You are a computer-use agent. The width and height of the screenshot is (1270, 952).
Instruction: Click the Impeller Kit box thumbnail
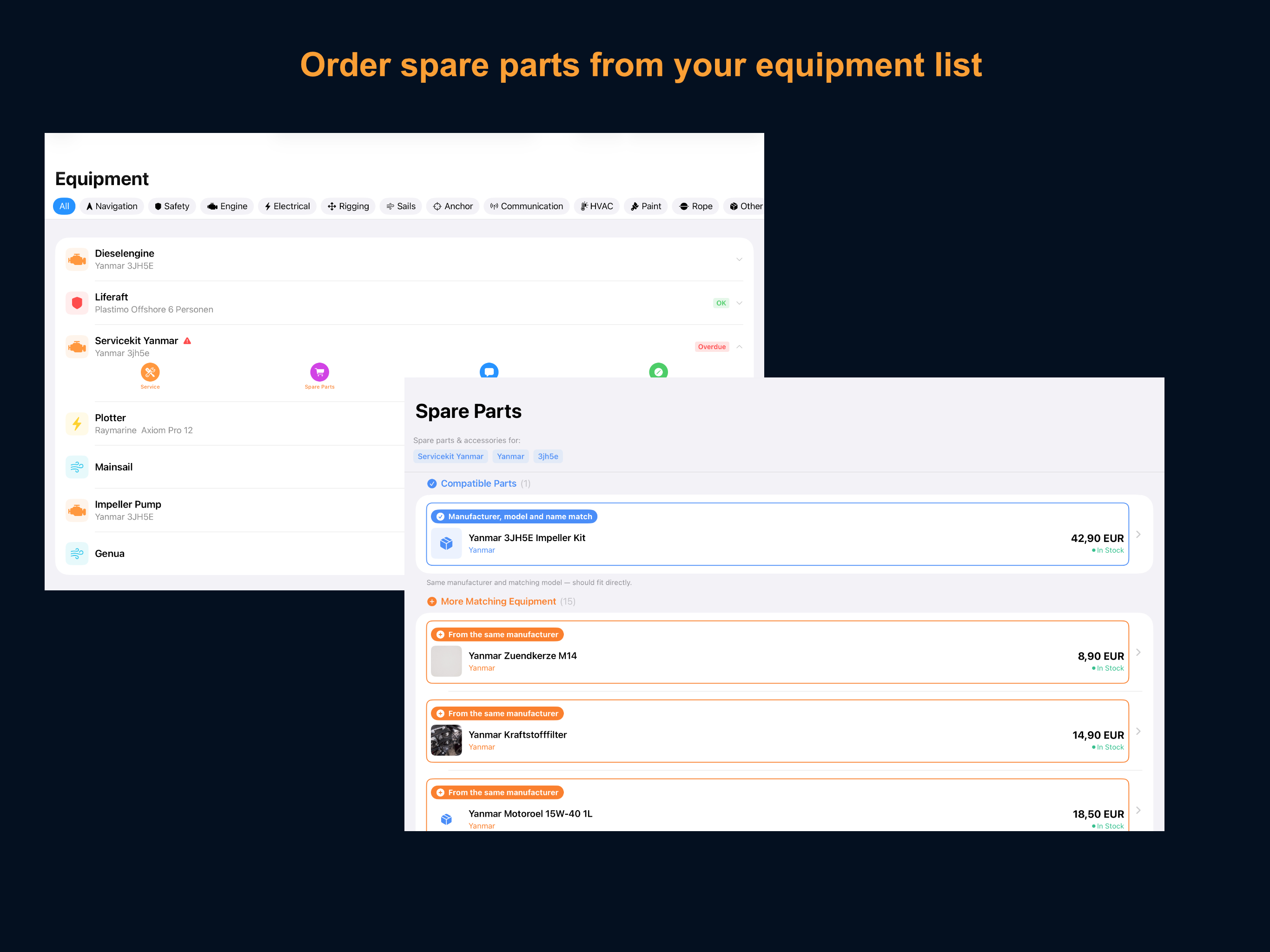(x=447, y=543)
